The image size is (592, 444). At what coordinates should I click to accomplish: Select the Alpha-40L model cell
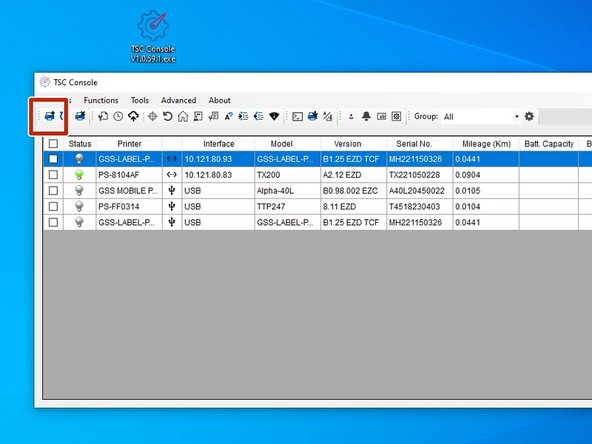[x=287, y=191]
